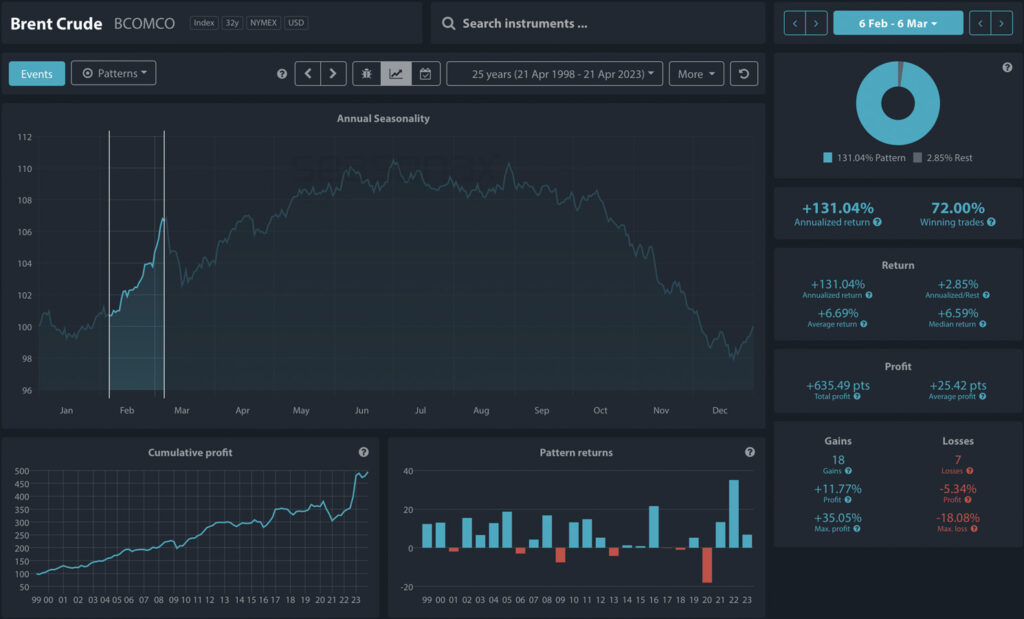Click the Search instruments input field
The height and width of the screenshot is (619, 1024).
click(600, 23)
